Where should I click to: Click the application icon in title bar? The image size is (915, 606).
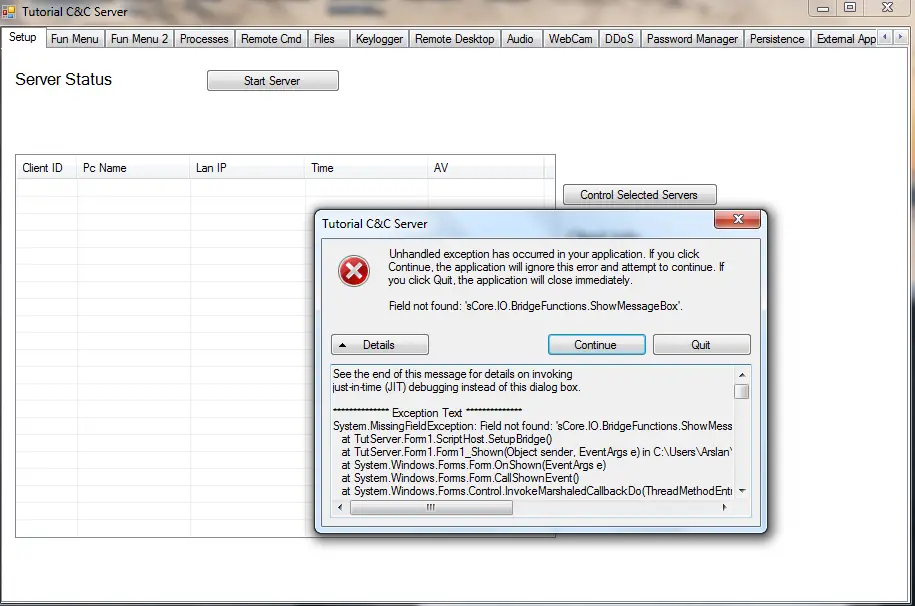tap(8, 11)
